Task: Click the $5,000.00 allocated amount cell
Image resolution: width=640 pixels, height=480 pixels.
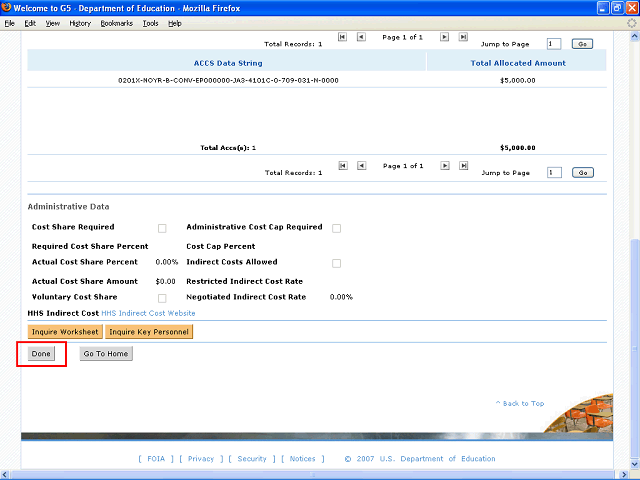Action: coord(518,80)
